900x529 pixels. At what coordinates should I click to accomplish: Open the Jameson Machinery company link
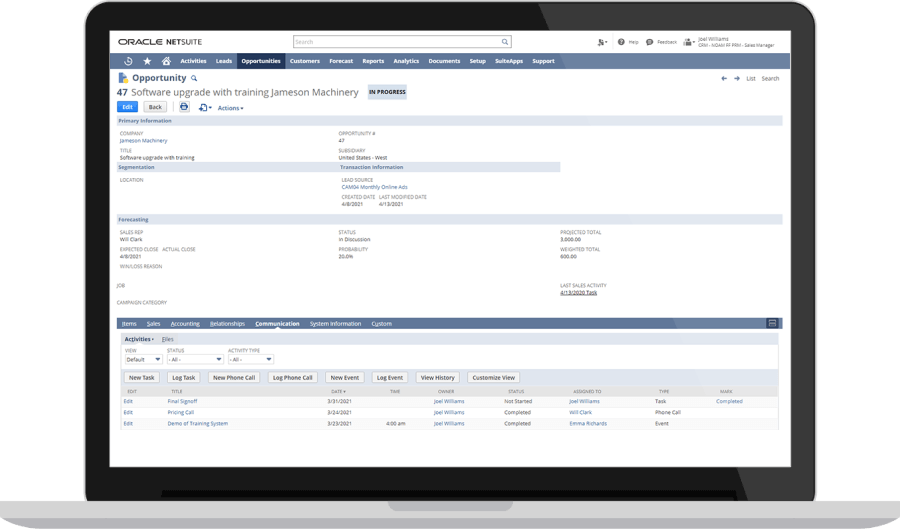tap(143, 141)
